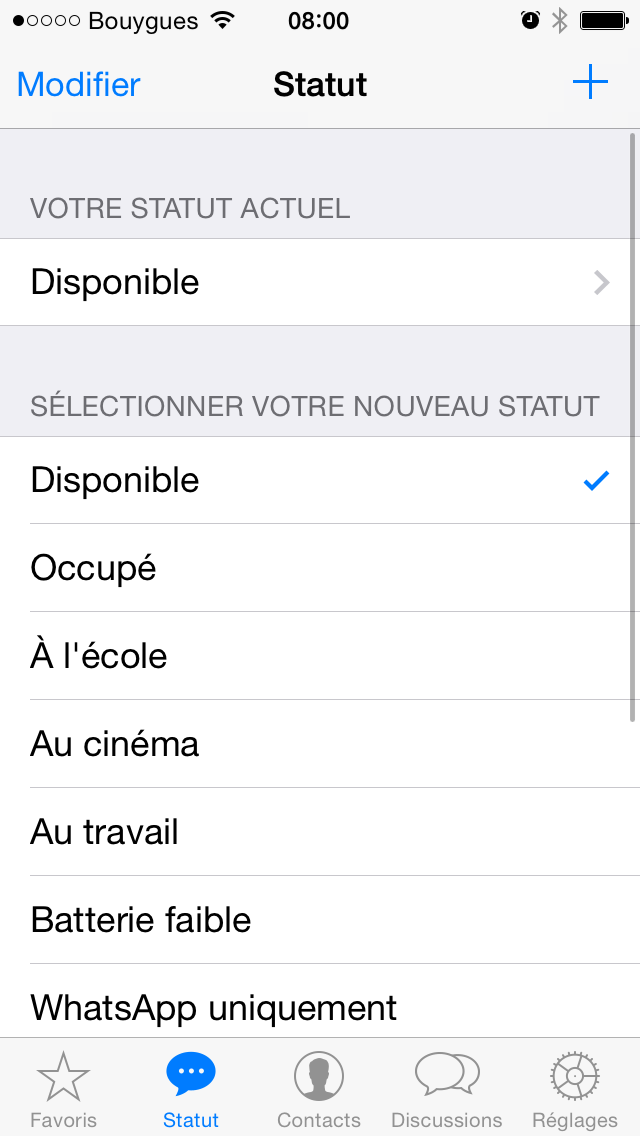Click the vertical scrollbar indicator

point(633,425)
